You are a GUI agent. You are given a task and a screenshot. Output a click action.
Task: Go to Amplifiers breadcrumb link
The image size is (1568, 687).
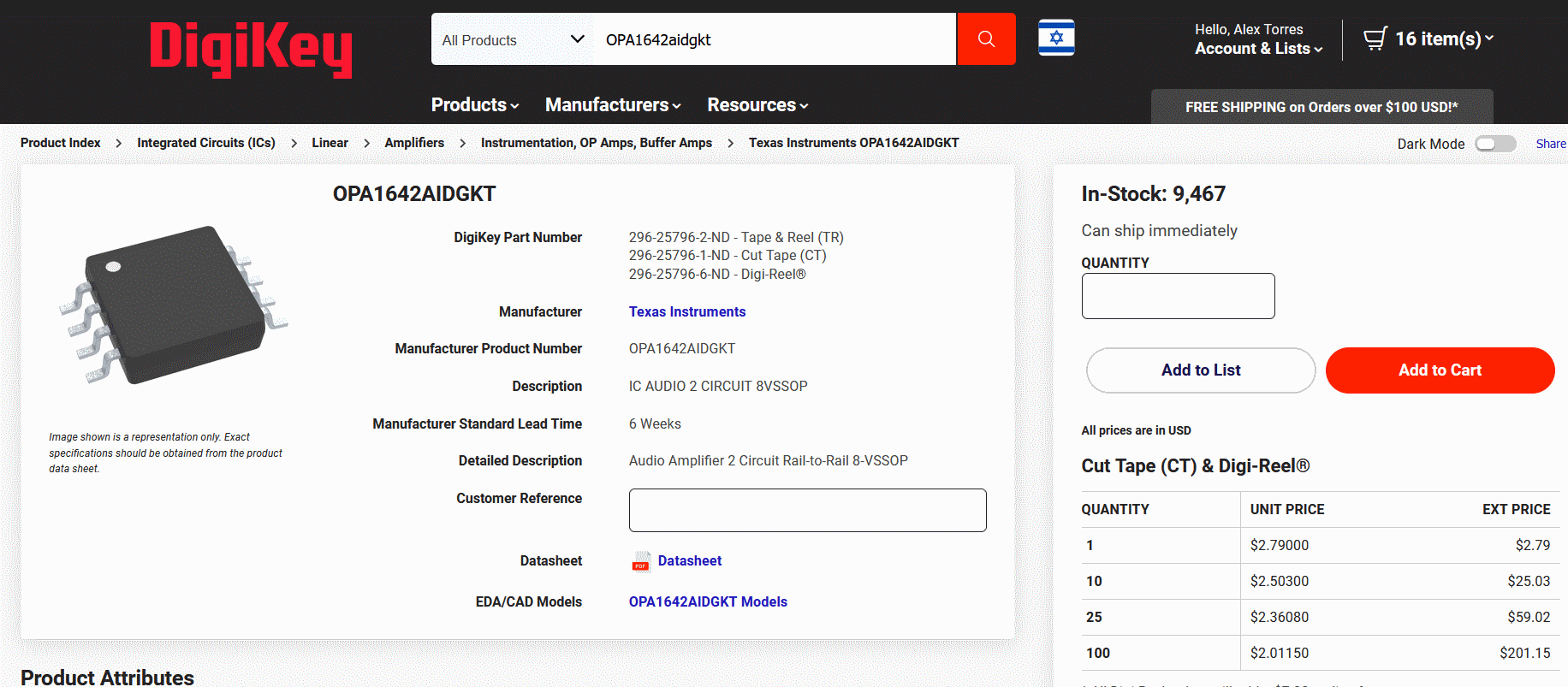point(414,143)
